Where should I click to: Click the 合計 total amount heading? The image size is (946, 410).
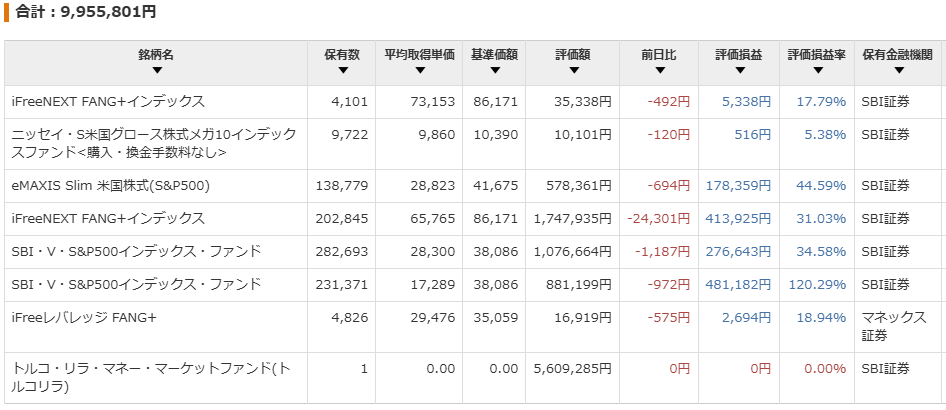(x=86, y=12)
